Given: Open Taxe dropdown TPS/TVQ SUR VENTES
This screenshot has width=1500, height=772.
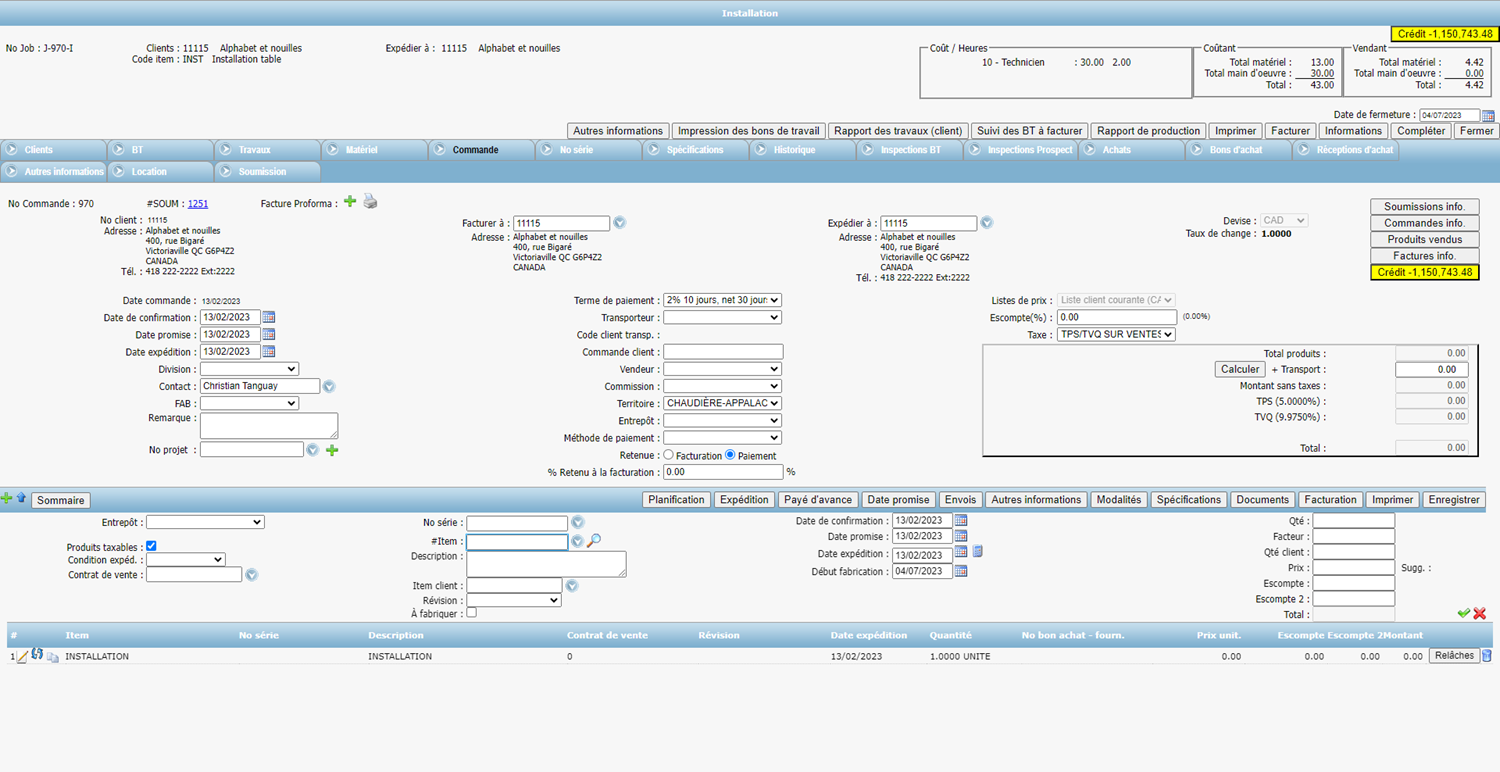Looking at the screenshot, I should [1116, 335].
